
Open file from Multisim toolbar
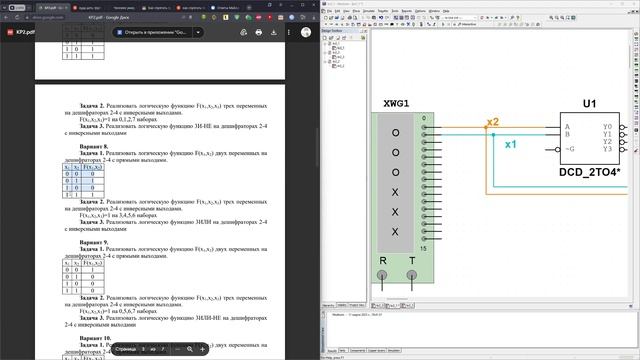point(331,18)
